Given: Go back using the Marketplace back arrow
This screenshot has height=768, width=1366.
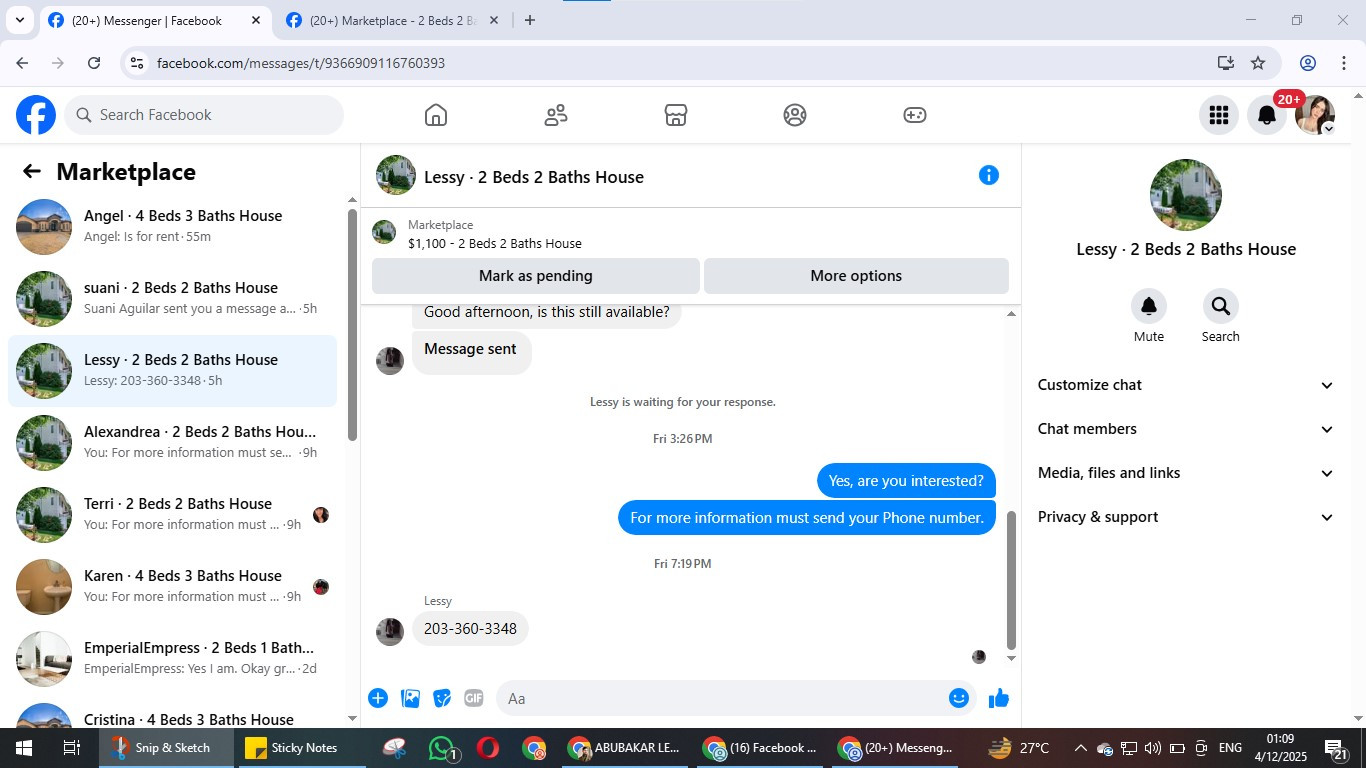Looking at the screenshot, I should (x=32, y=172).
